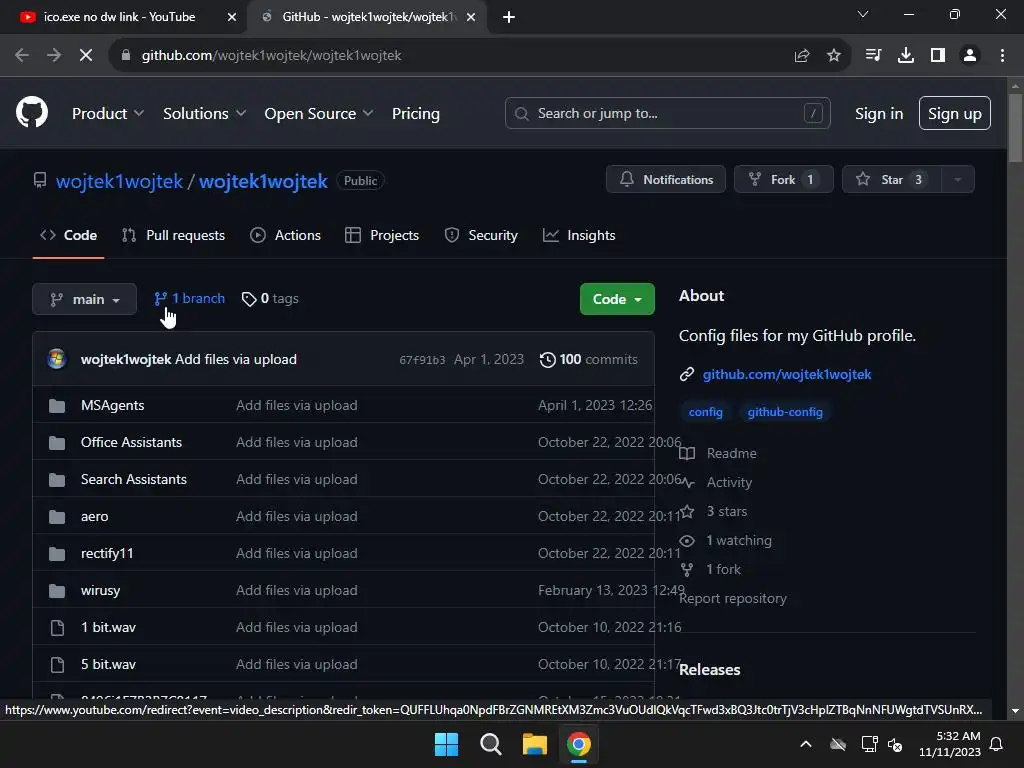
Task: Open a new browser tab
Action: [509, 17]
